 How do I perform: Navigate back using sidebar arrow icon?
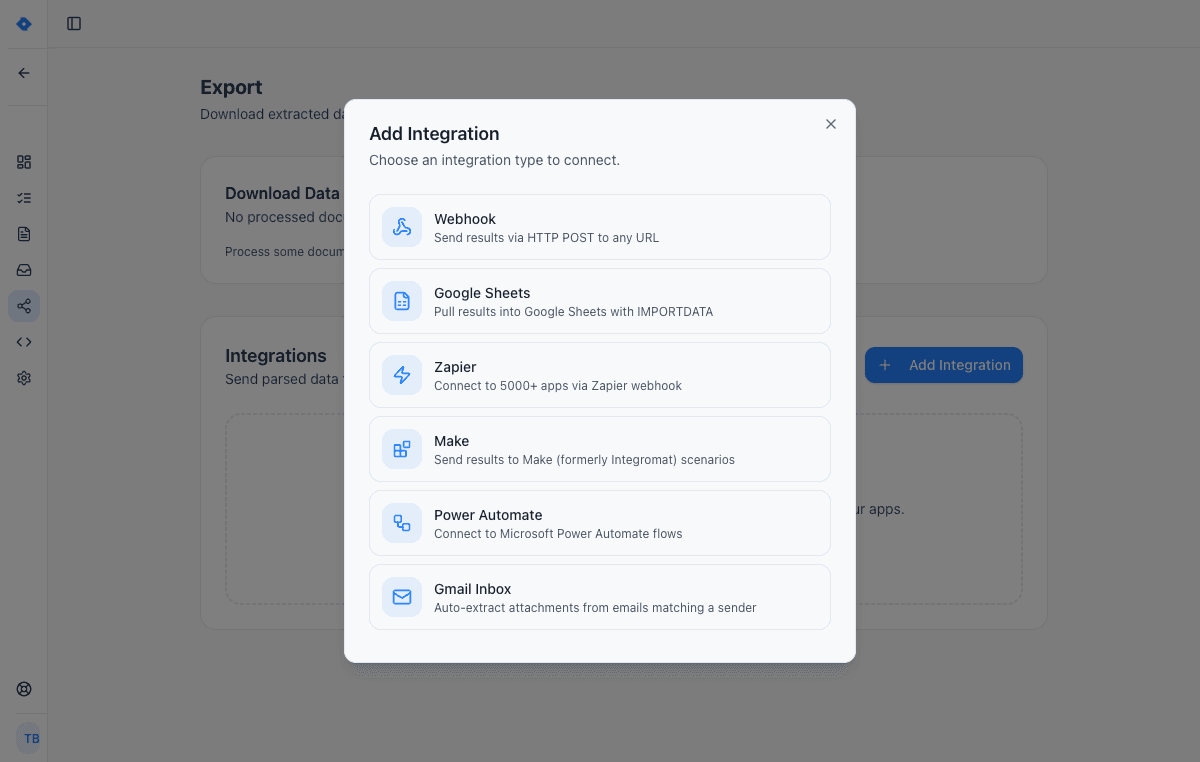click(23, 72)
